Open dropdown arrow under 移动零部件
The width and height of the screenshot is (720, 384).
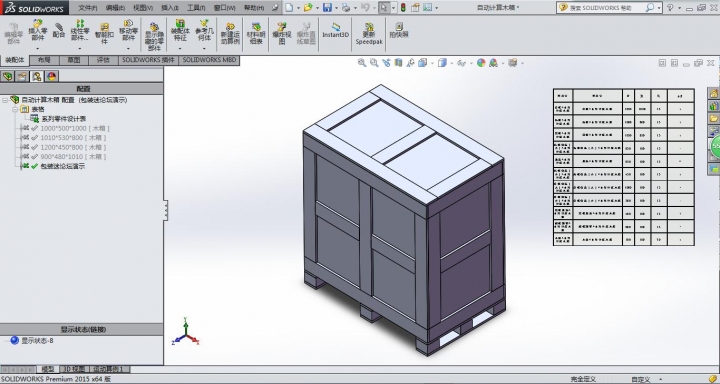pyautogui.click(x=128, y=48)
